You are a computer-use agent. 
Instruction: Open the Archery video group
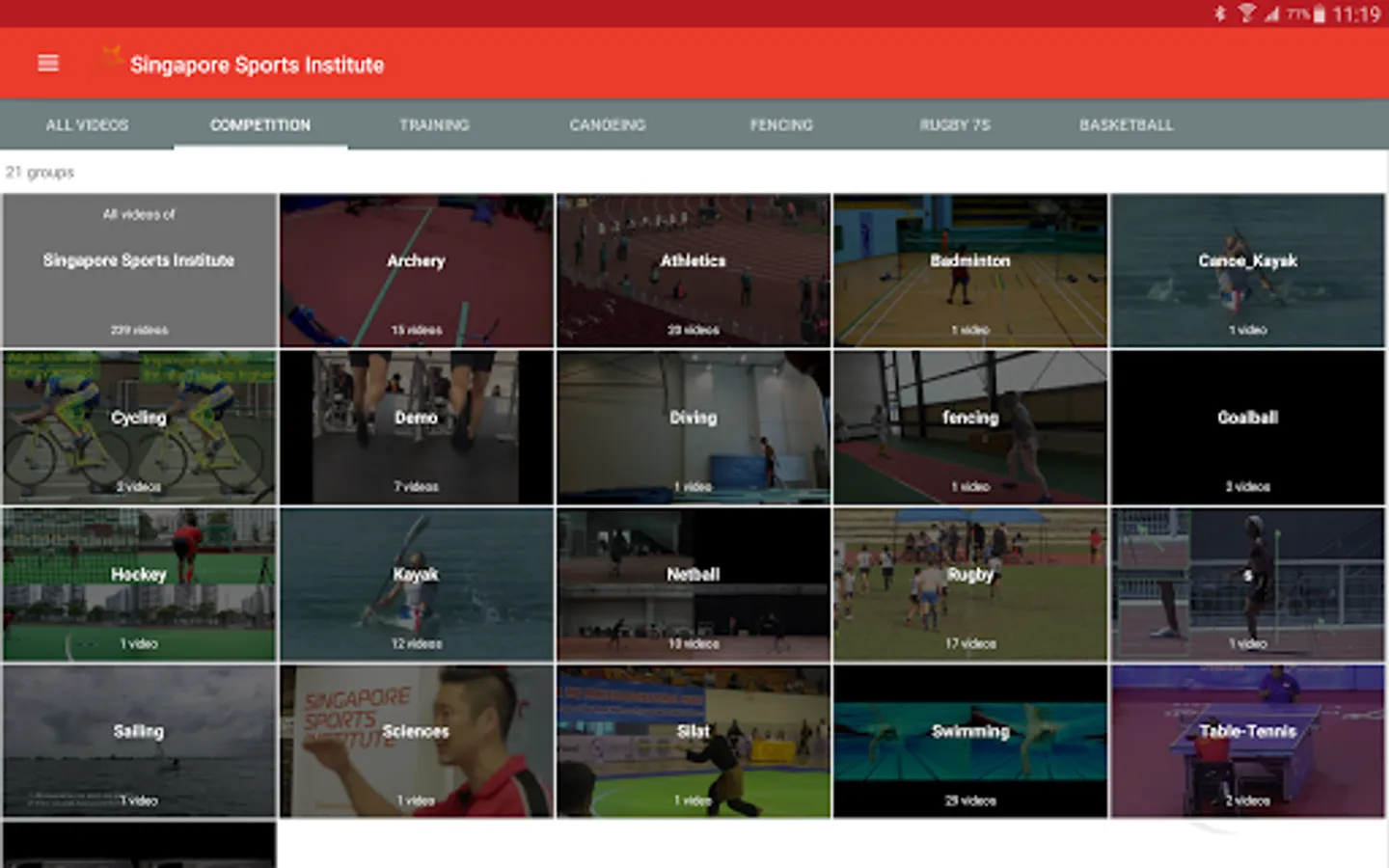(x=417, y=271)
